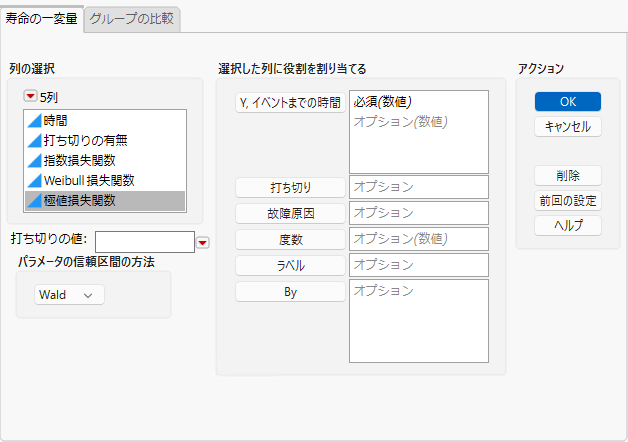The image size is (628, 442).
Task: Click the 打ち切り role button
Action: click(290, 188)
